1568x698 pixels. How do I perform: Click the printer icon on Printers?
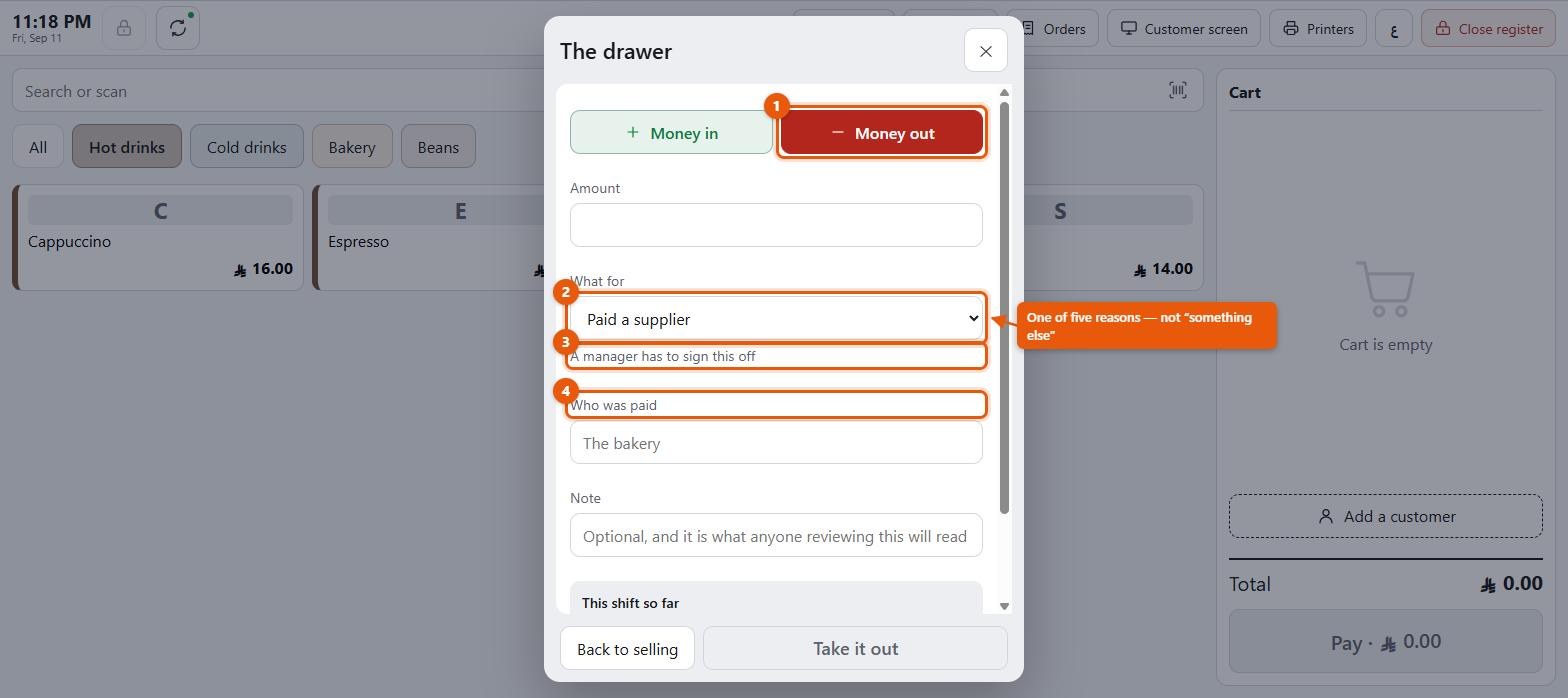1291,29
